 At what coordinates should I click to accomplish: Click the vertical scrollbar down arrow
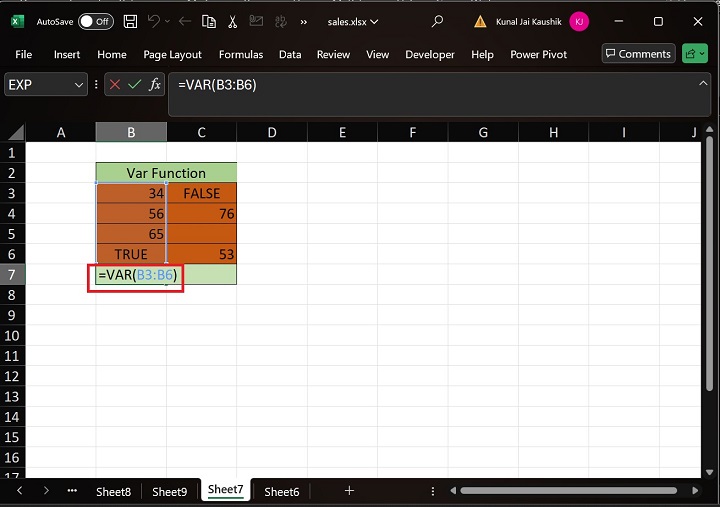[709, 472]
